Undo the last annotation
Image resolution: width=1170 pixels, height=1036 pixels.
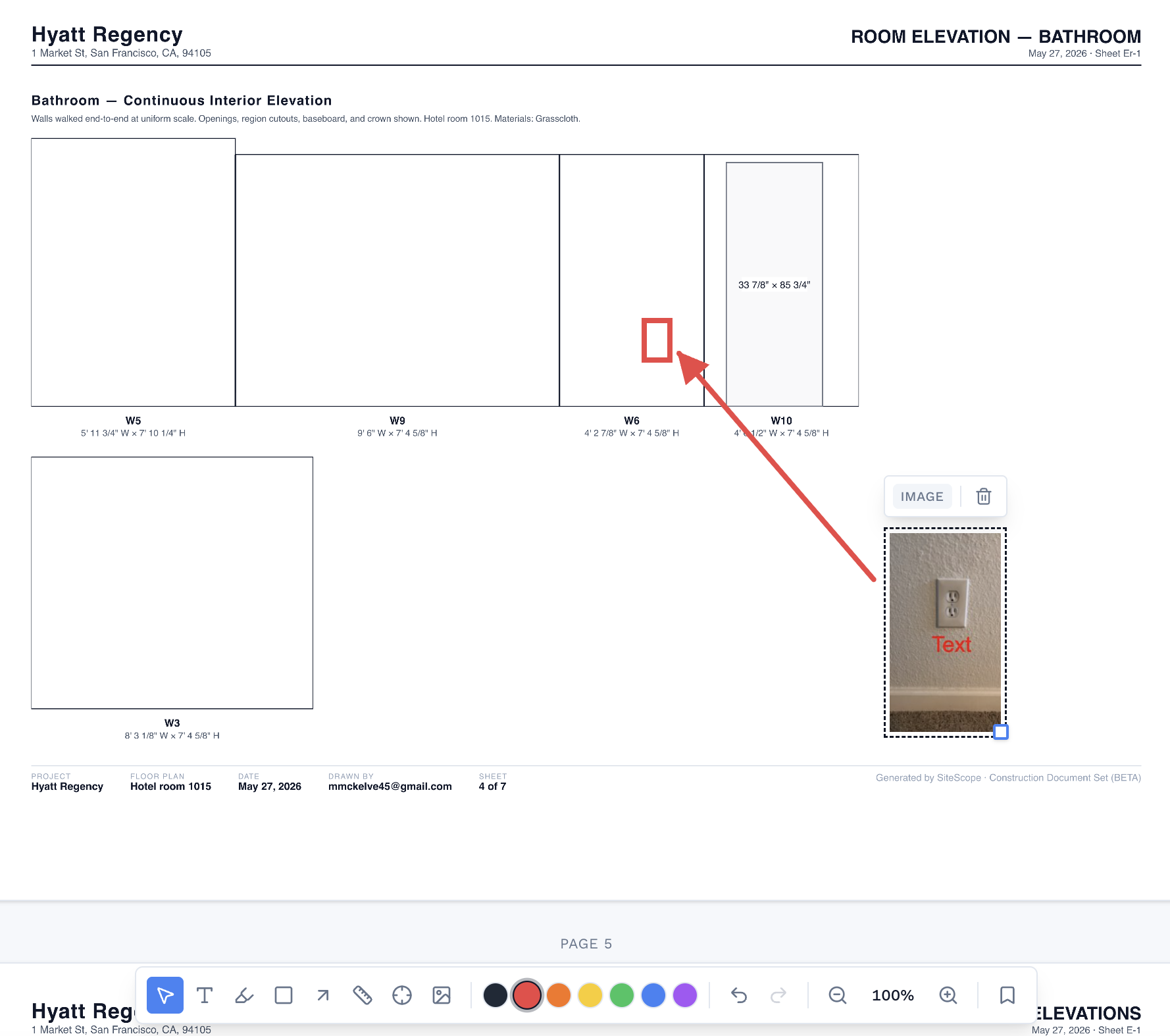pos(739,995)
